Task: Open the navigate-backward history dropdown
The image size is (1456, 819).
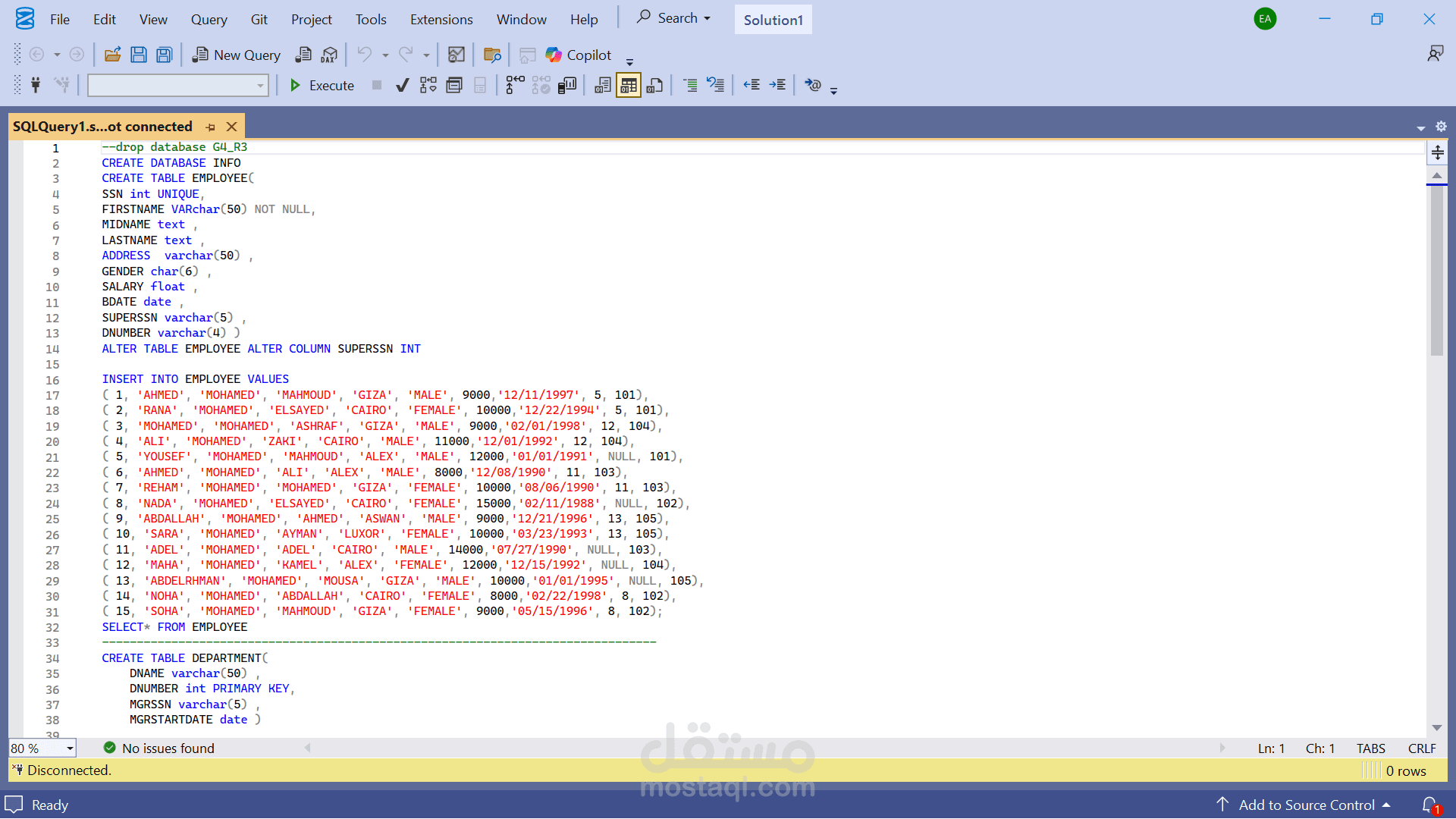Action: (57, 55)
